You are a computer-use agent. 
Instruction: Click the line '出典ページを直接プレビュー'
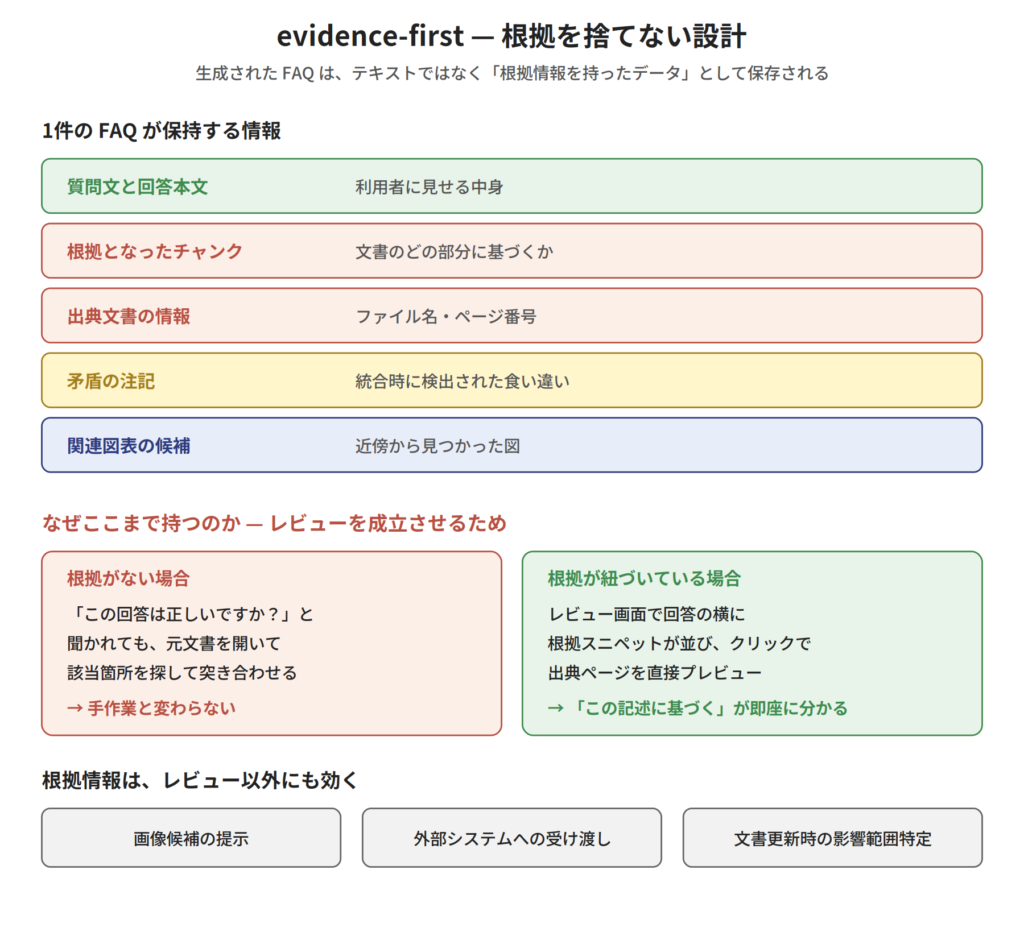[x=654, y=673]
